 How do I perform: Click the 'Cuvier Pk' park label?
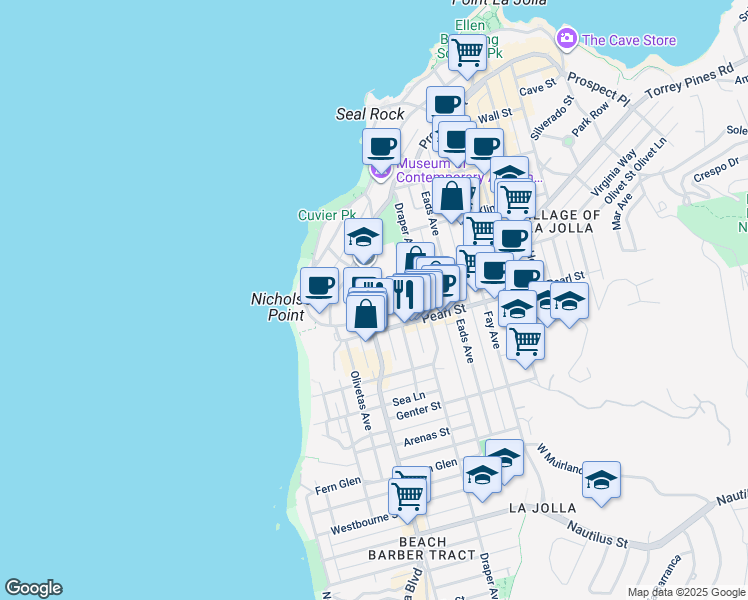tap(327, 215)
